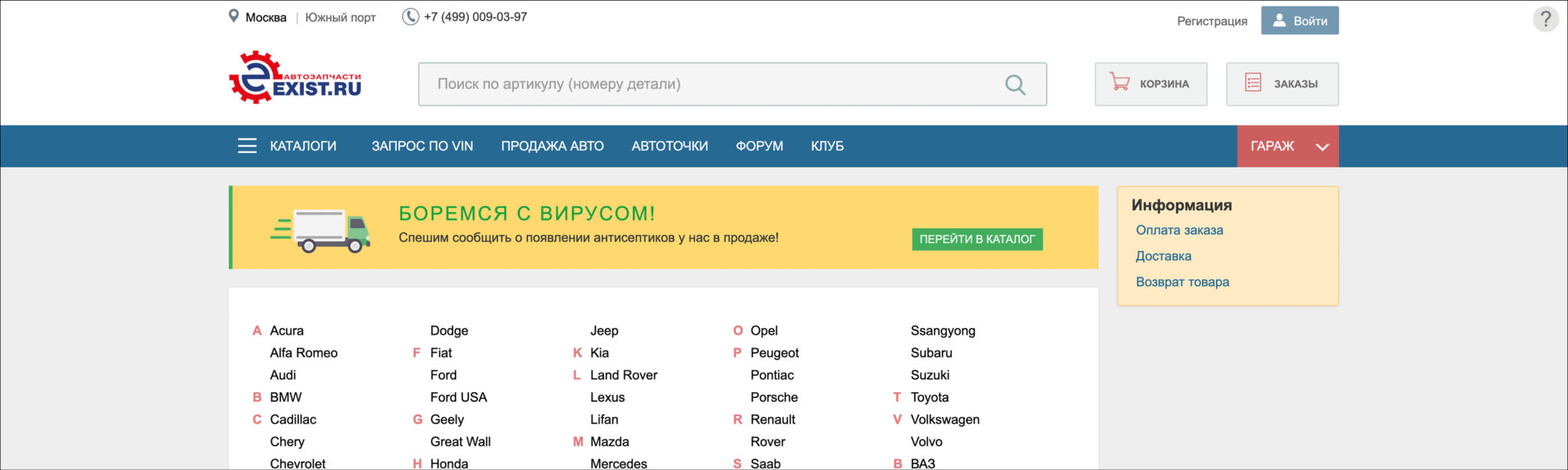
Task: Click the list icon in Заказы
Action: pos(1253,83)
